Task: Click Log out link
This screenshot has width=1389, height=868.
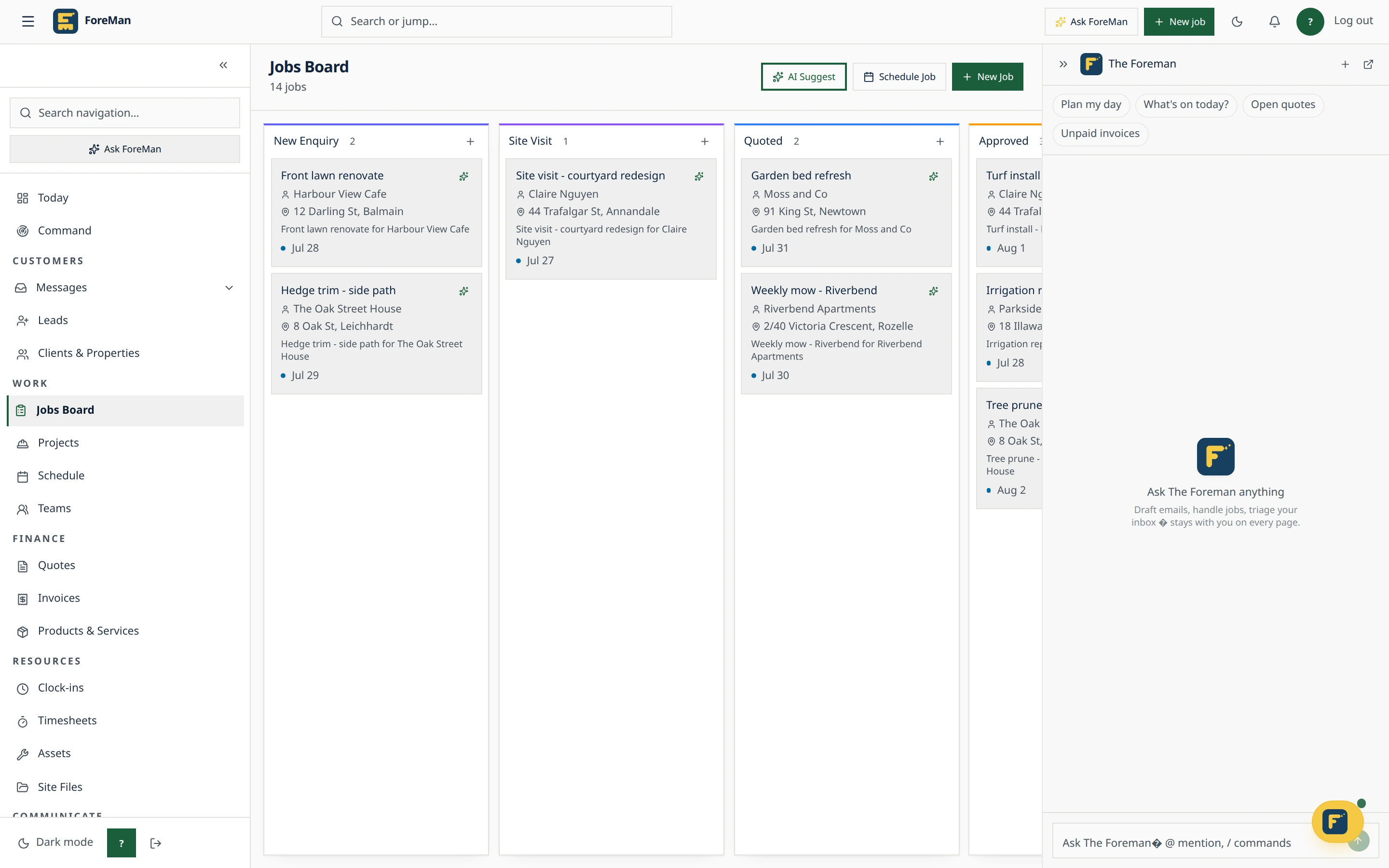Action: click(1353, 21)
